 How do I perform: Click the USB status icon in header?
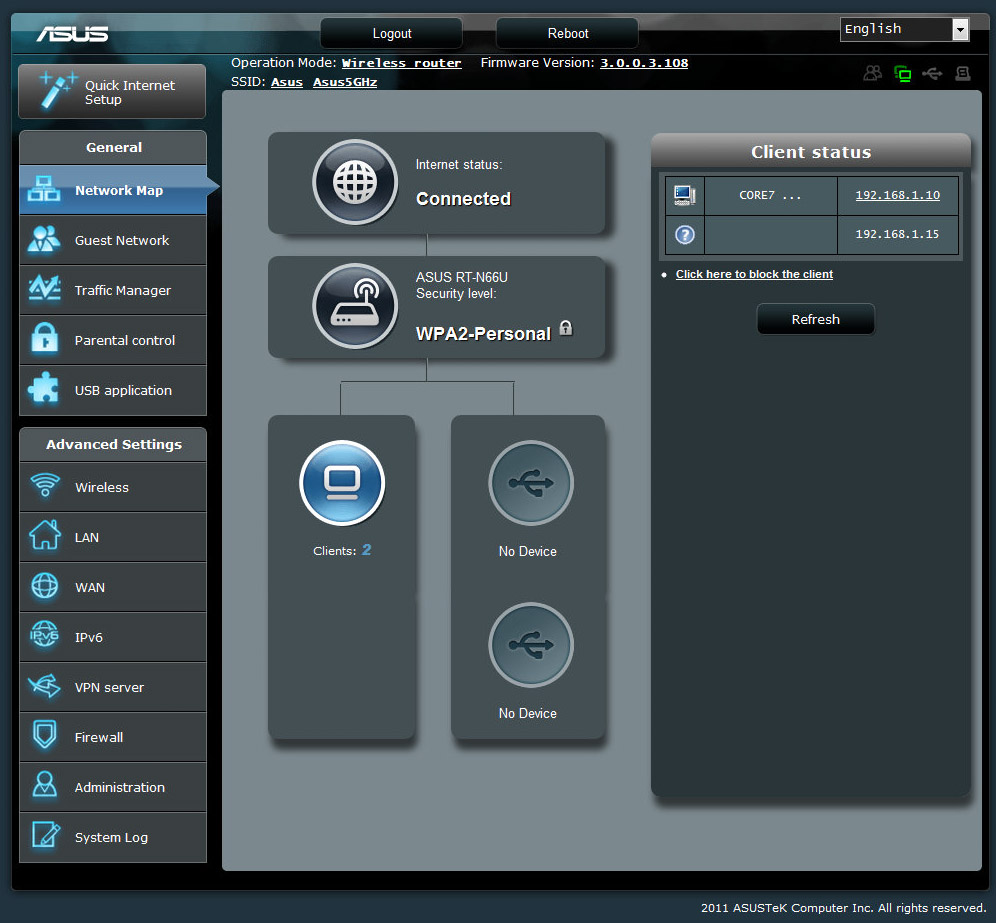pos(932,73)
